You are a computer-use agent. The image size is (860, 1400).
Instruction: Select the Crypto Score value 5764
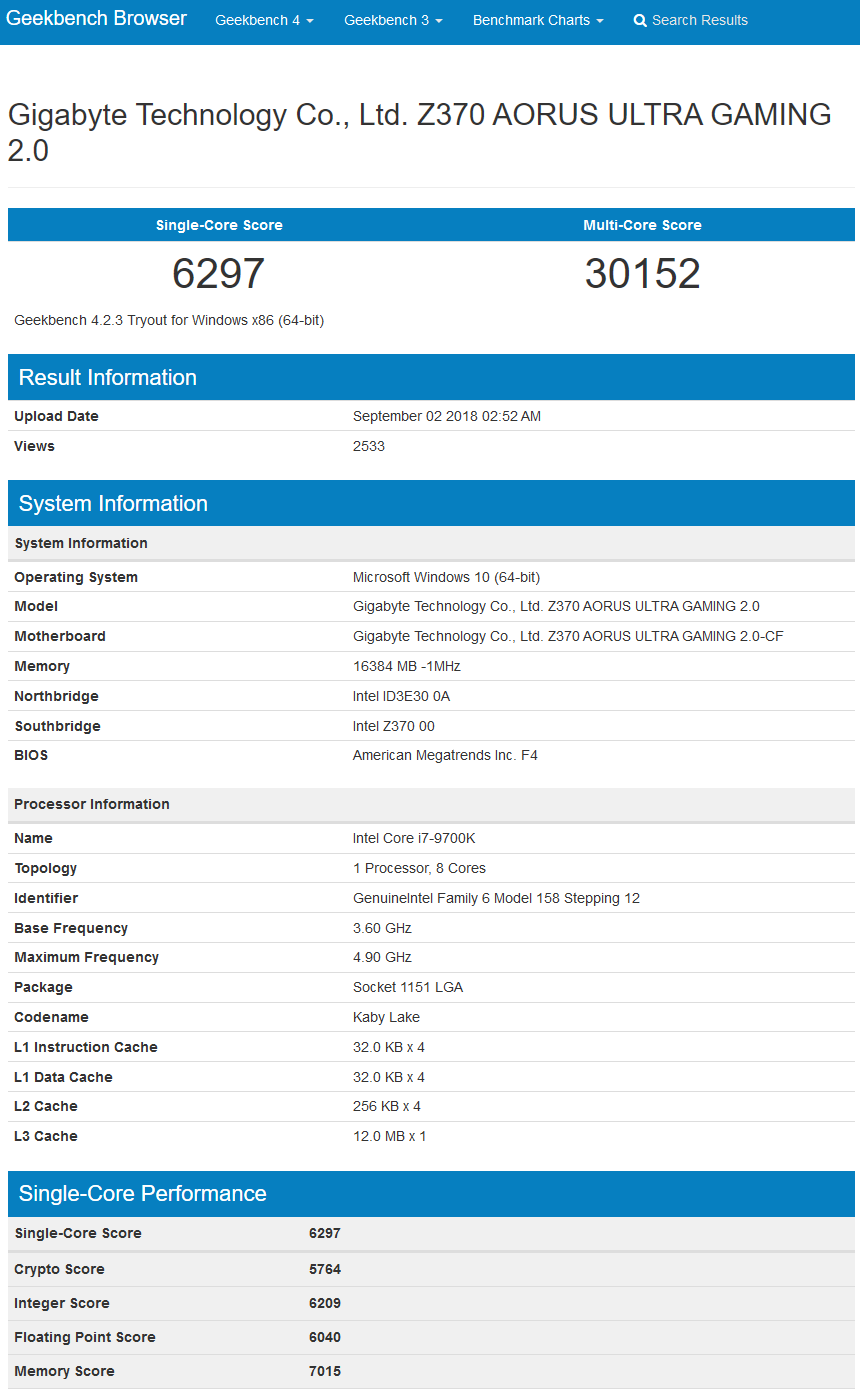(x=325, y=1269)
